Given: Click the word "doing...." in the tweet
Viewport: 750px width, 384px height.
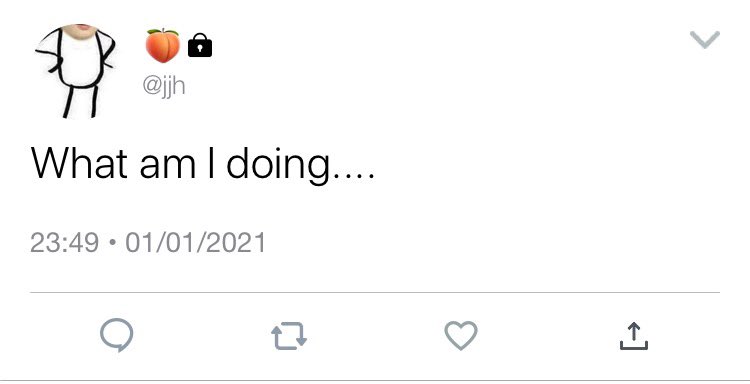Looking at the screenshot, I should [300, 165].
